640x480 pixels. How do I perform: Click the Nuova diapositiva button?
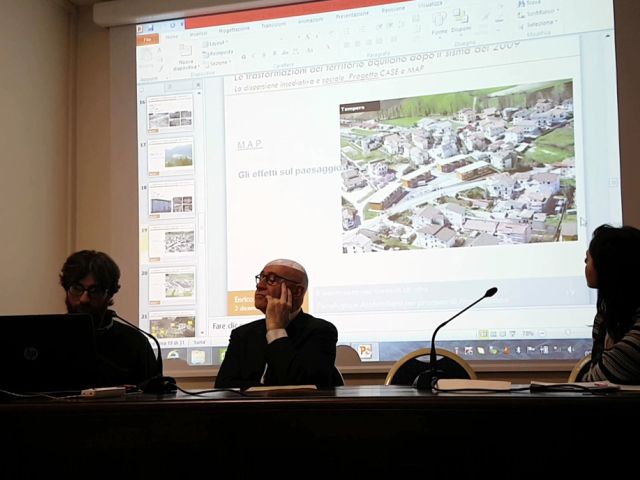pos(185,58)
